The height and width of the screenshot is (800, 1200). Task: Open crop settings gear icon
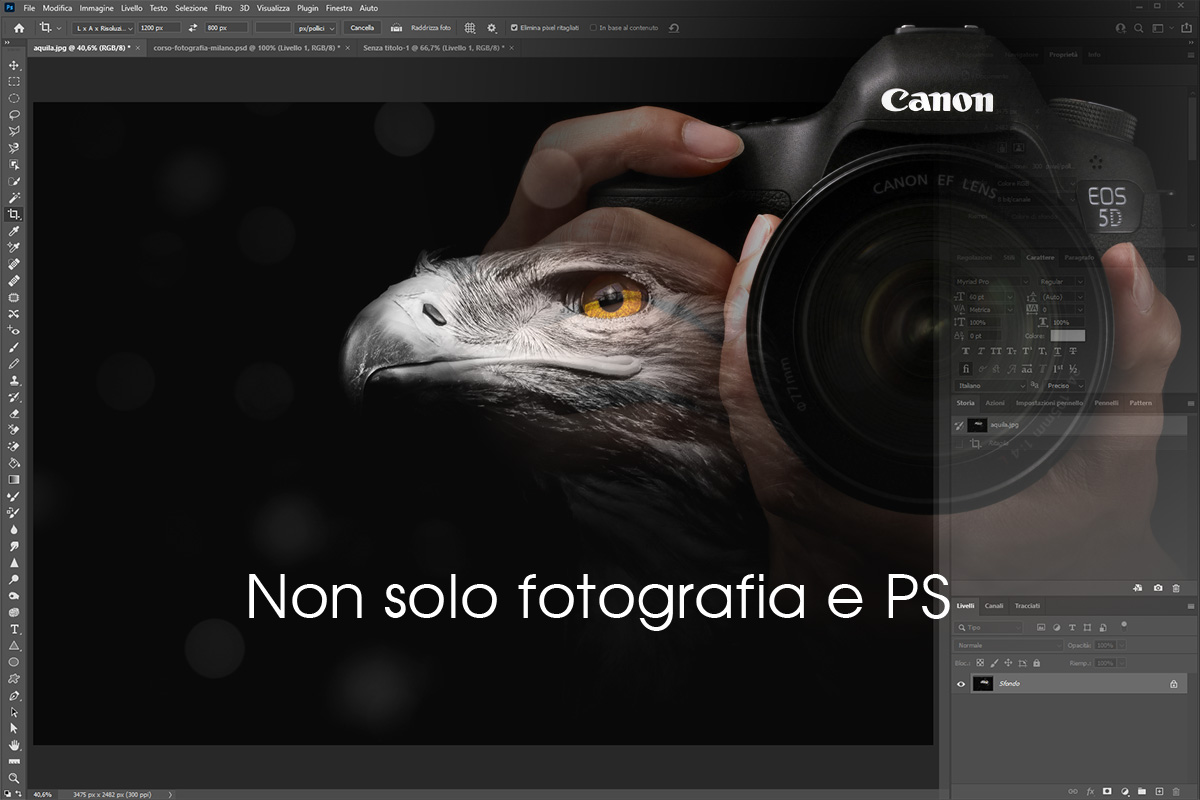tap(491, 28)
